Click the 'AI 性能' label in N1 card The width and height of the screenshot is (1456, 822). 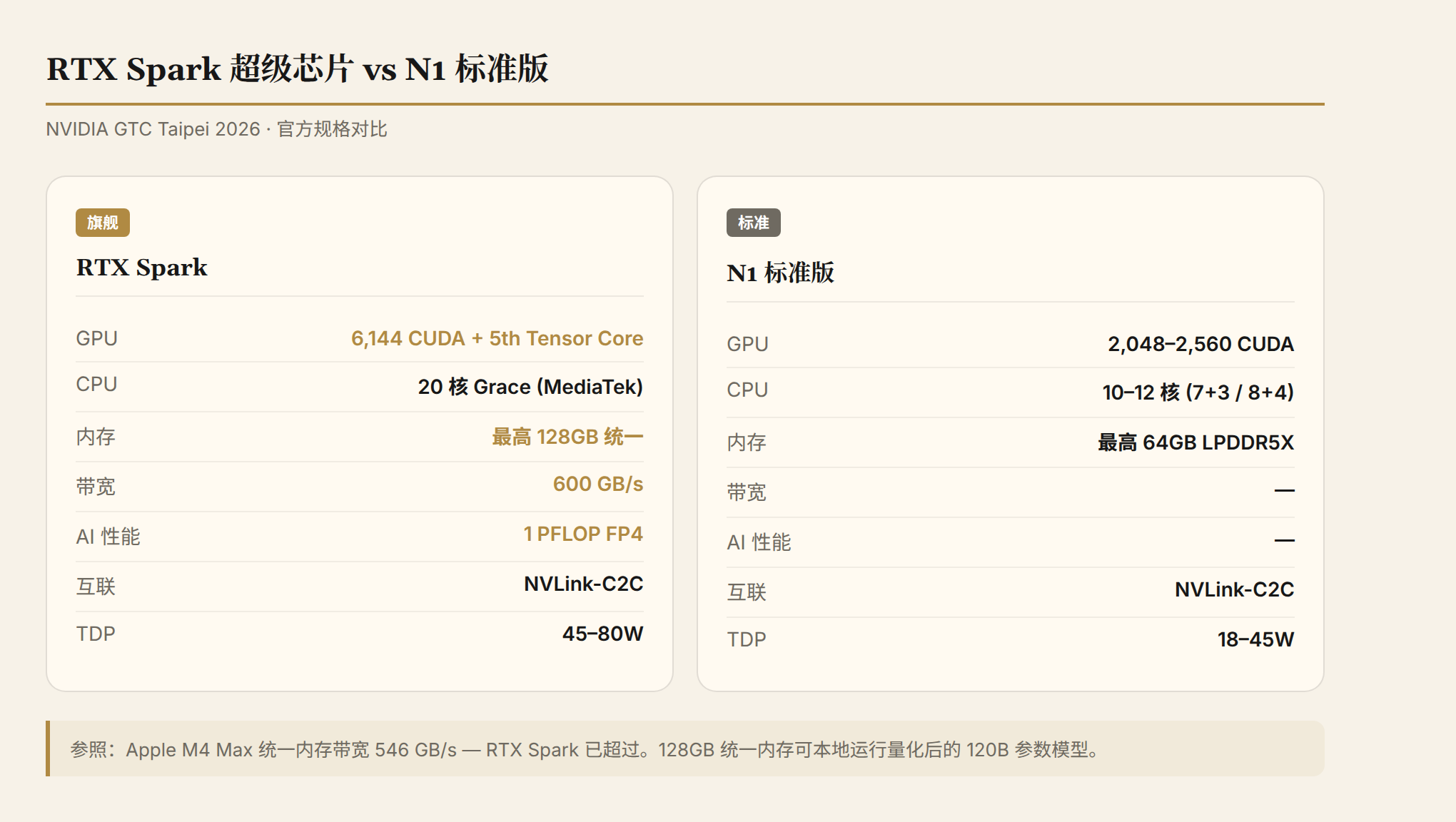pos(759,542)
